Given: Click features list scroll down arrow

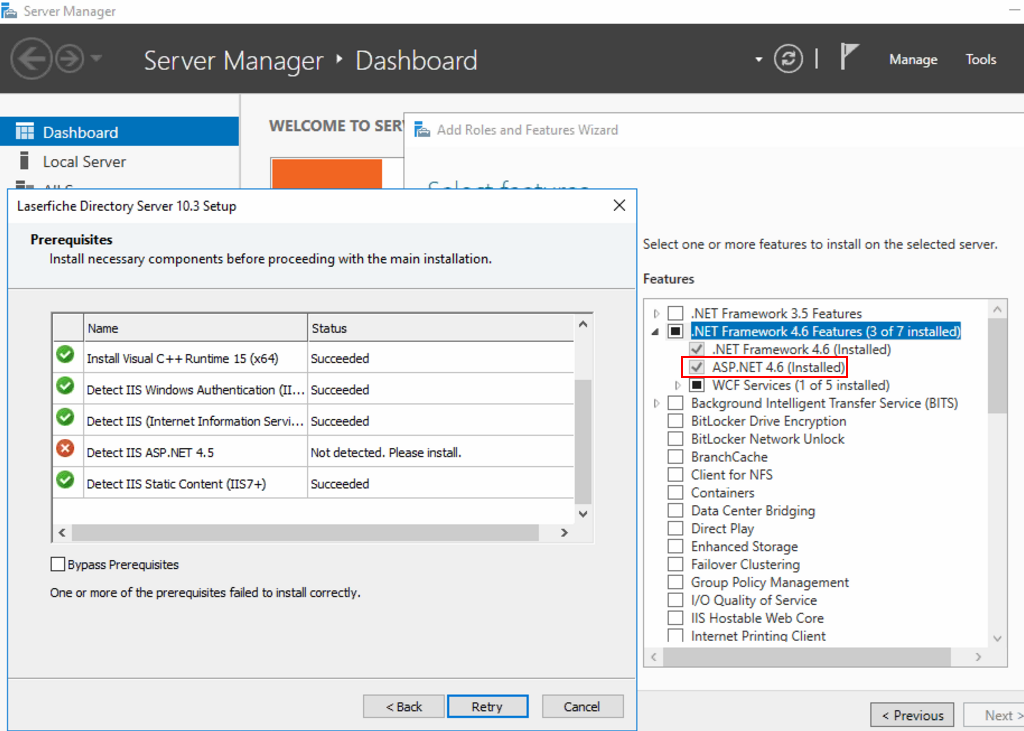Looking at the screenshot, I should coord(997,638).
